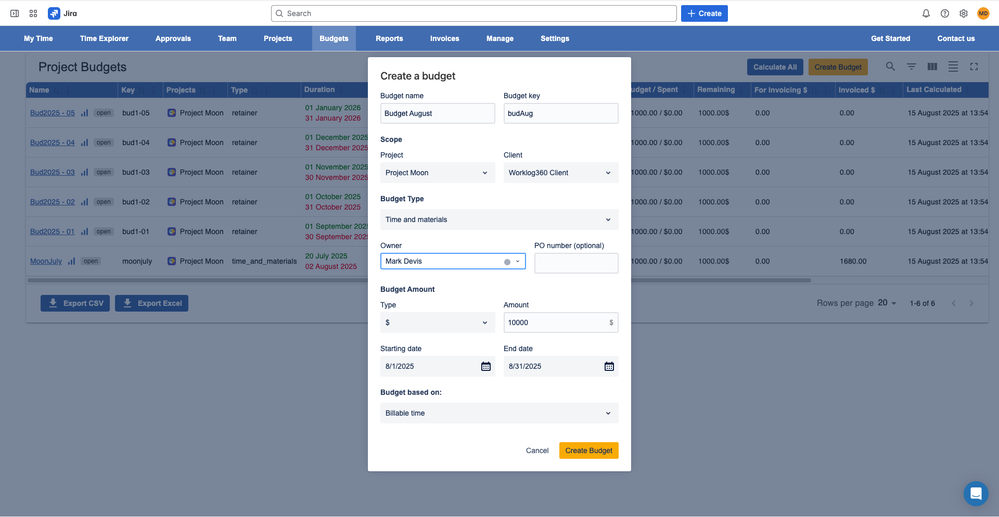Switch to the Projects tab
Image resolution: width=999 pixels, height=517 pixels.
[278, 38]
